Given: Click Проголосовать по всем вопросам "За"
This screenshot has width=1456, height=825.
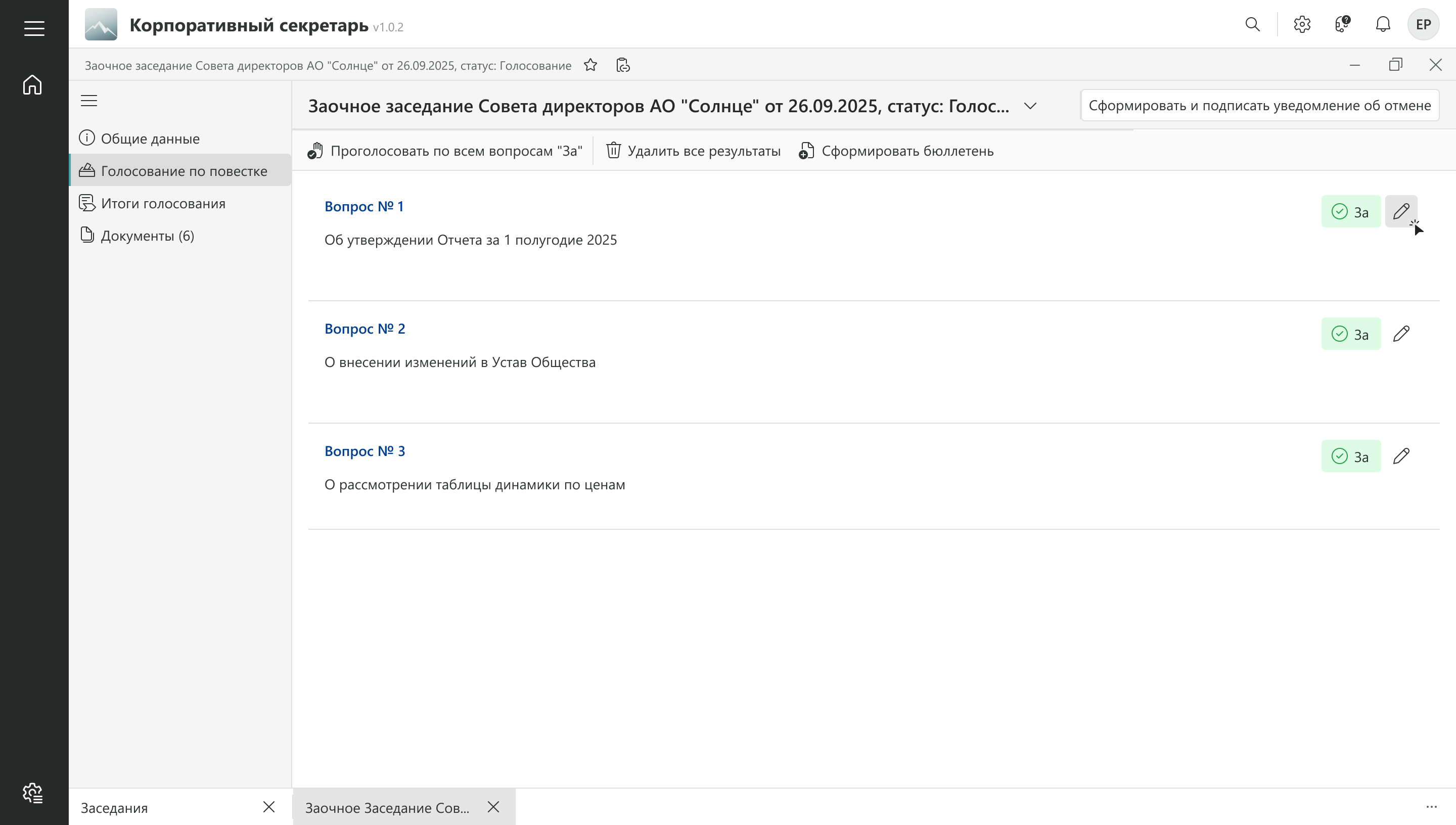Looking at the screenshot, I should click(x=445, y=151).
